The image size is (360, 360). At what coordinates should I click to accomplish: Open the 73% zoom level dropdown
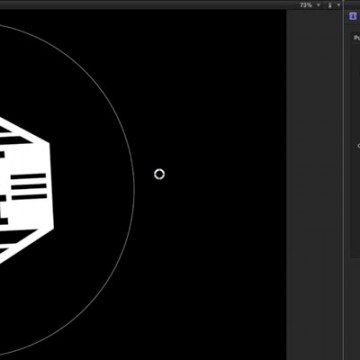coord(306,5)
